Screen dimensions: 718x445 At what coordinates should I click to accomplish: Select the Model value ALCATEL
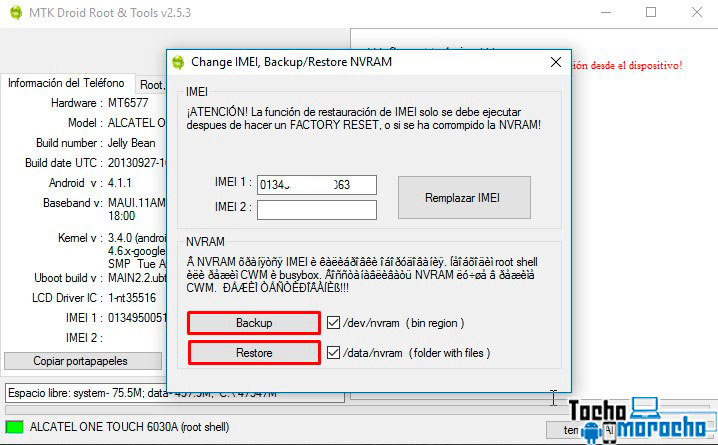click(136, 123)
